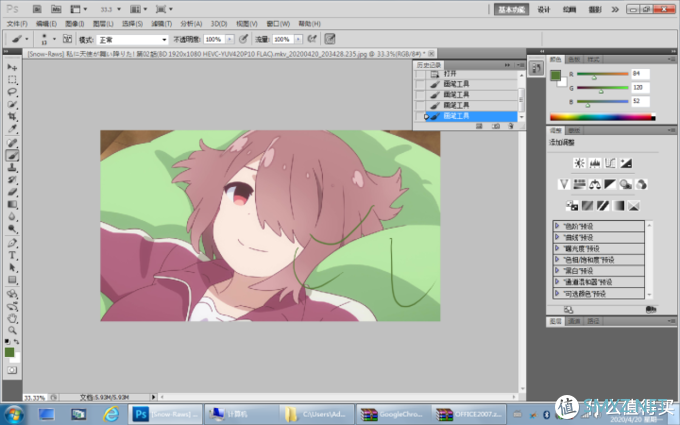Click the G value field showing 120

tap(641, 88)
